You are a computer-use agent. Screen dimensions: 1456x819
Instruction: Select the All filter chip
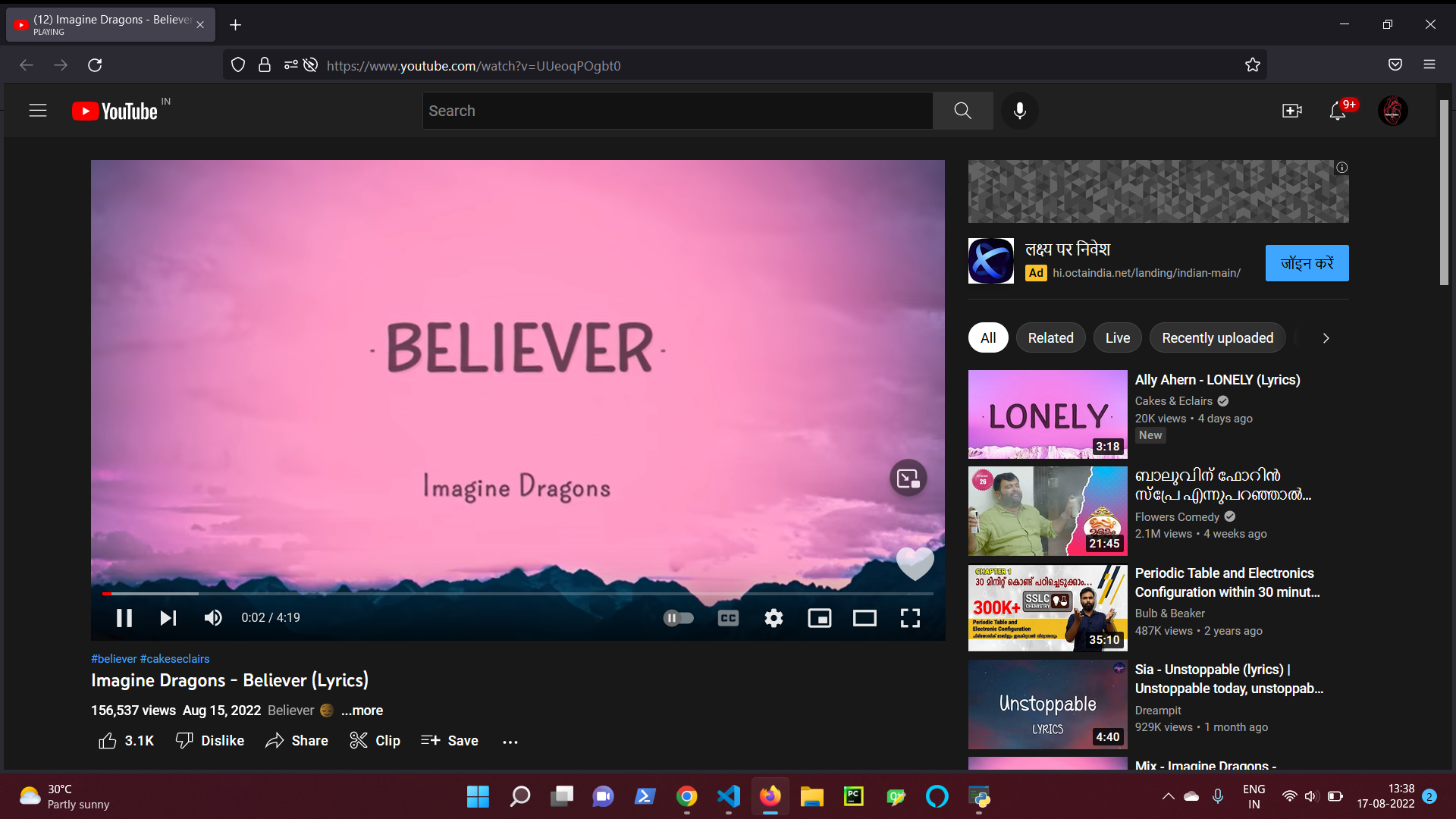[988, 338]
